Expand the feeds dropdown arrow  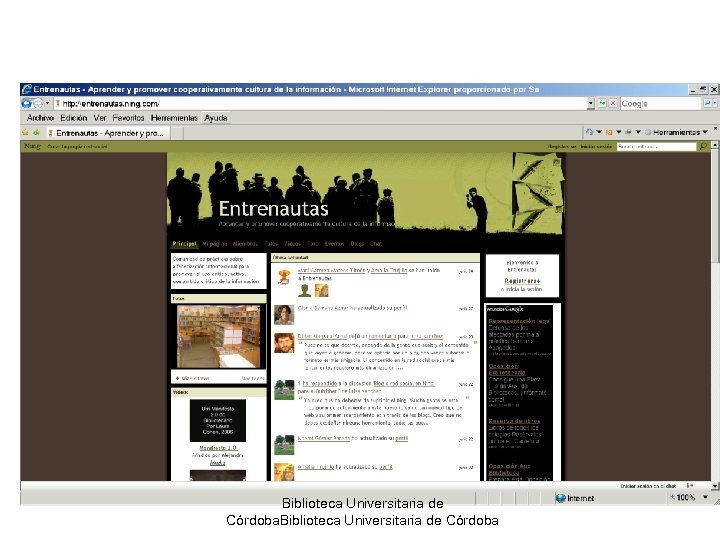pos(619,132)
